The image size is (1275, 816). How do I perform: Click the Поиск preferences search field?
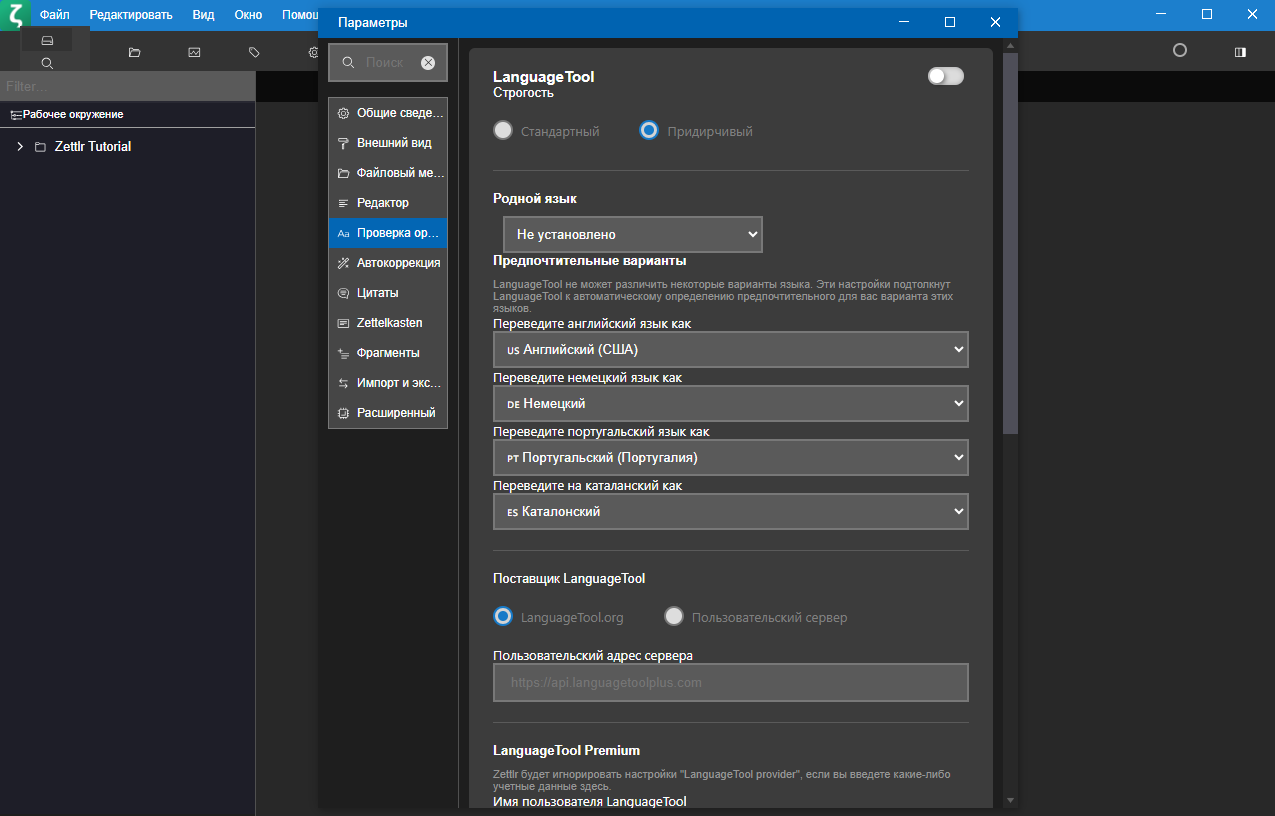point(388,62)
